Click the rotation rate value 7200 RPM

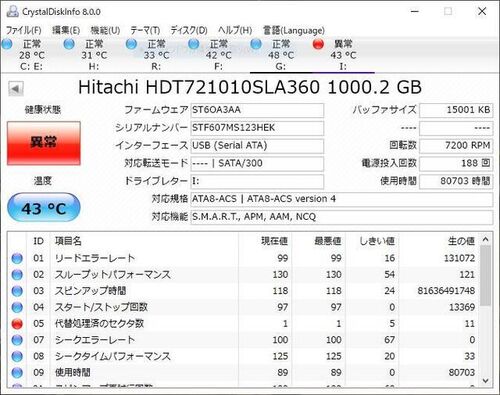pyautogui.click(x=456, y=146)
